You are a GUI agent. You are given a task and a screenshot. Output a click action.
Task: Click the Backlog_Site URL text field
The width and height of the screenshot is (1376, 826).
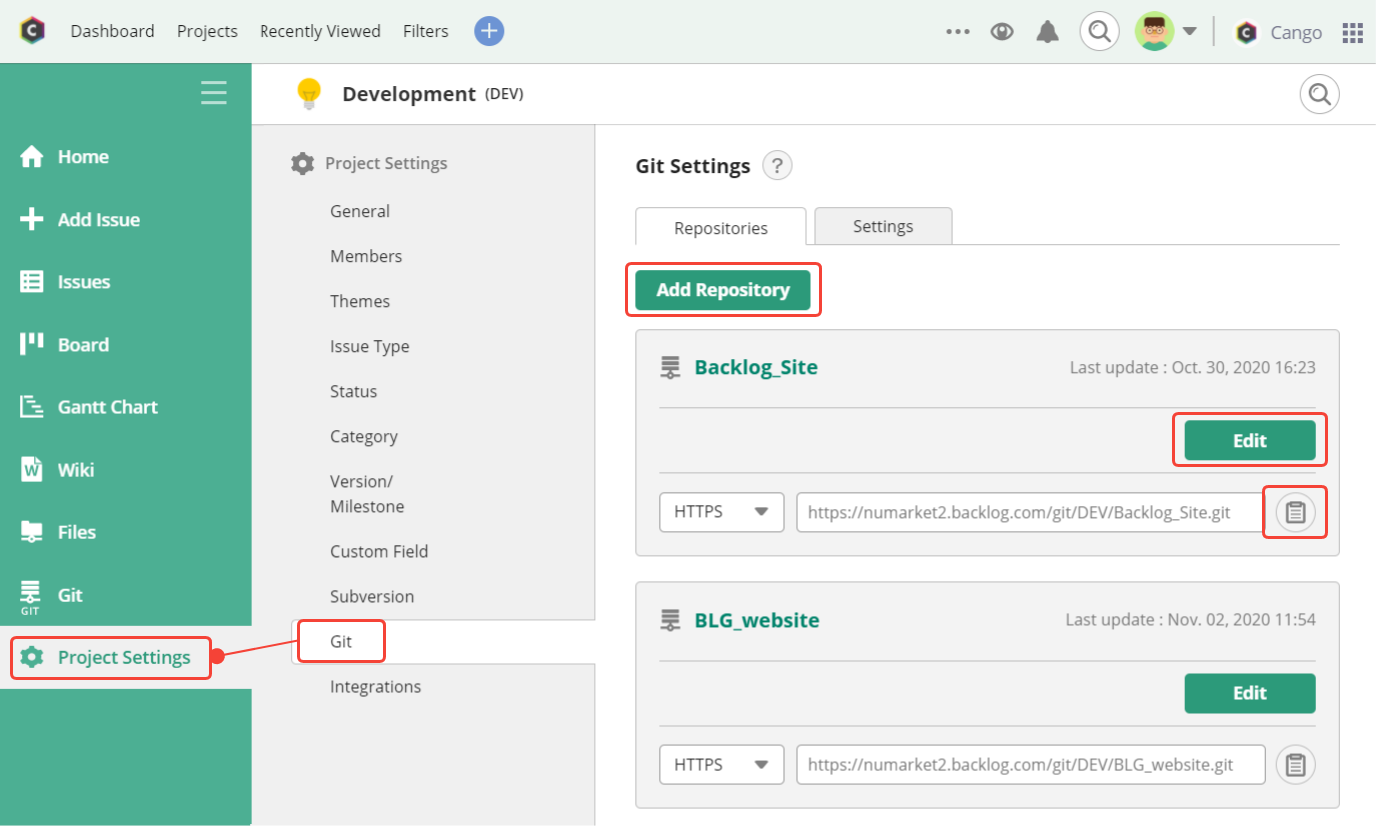tap(1030, 512)
